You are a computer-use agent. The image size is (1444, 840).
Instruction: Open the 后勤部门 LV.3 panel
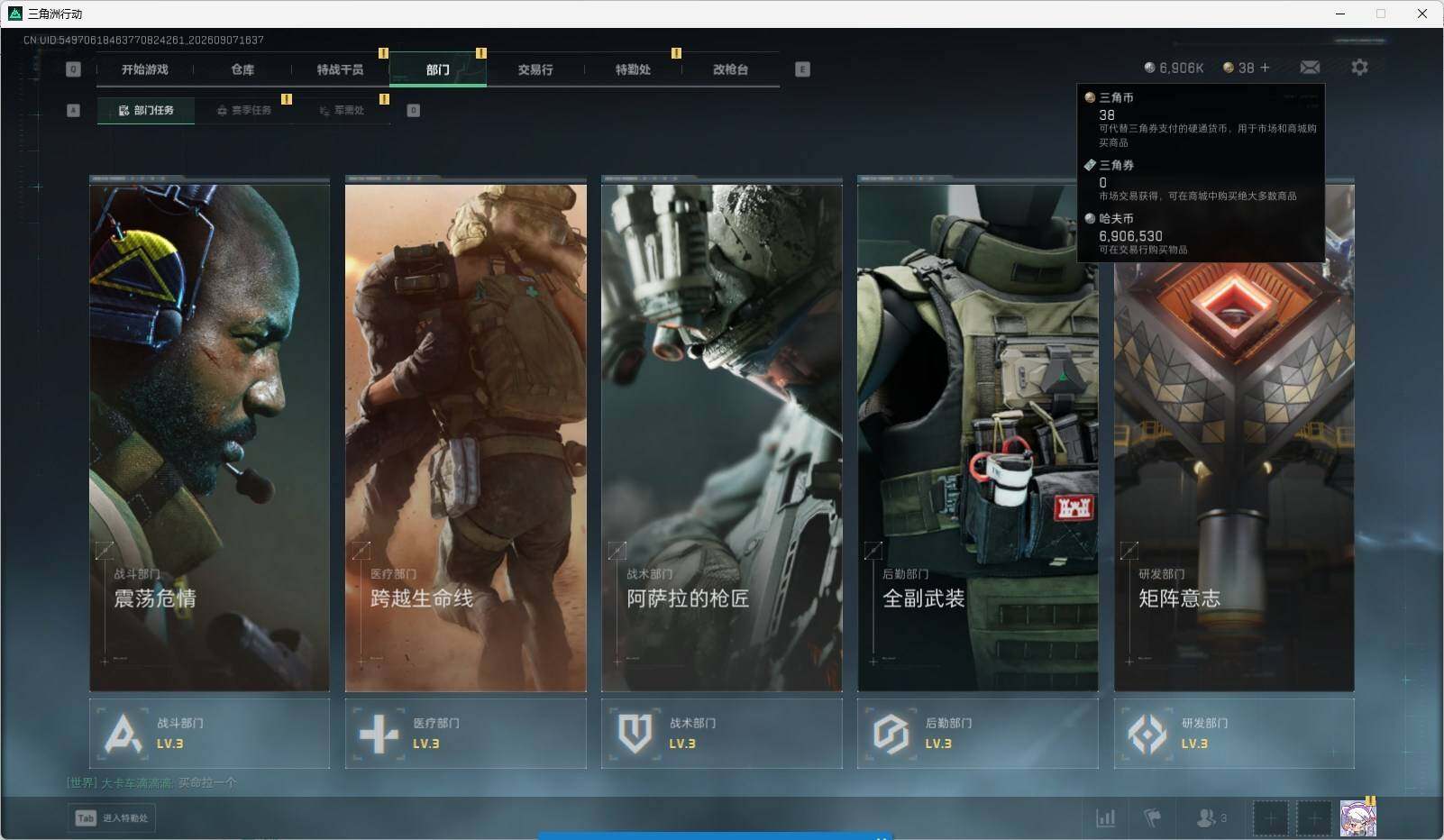[x=977, y=734]
